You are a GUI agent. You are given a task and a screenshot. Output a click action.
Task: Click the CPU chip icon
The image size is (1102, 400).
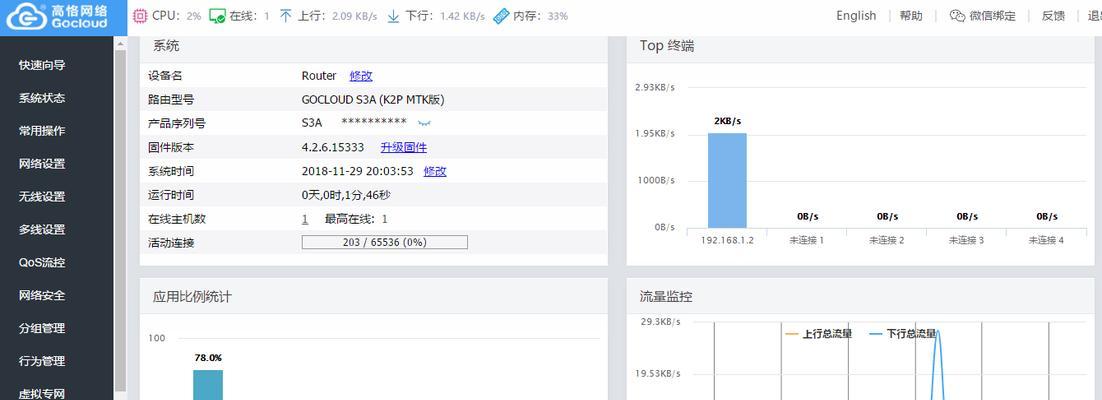pos(140,15)
